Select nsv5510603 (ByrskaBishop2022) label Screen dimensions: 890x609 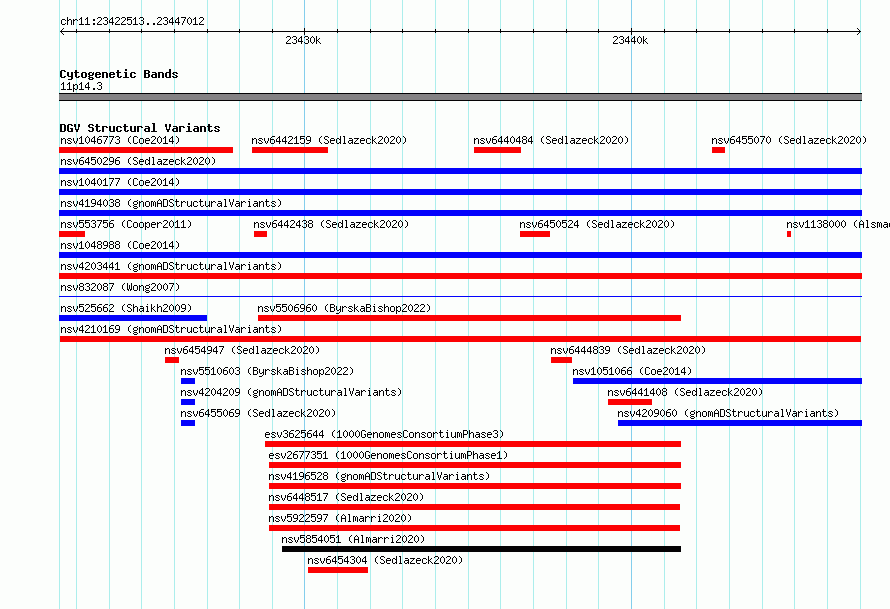click(x=267, y=371)
